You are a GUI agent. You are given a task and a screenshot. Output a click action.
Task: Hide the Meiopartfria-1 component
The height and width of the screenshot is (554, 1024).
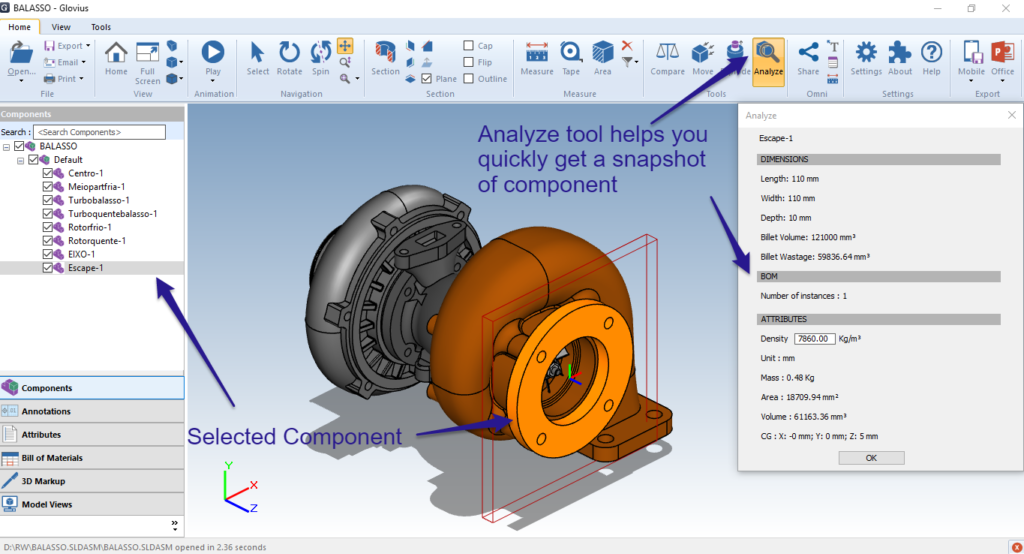coord(47,187)
